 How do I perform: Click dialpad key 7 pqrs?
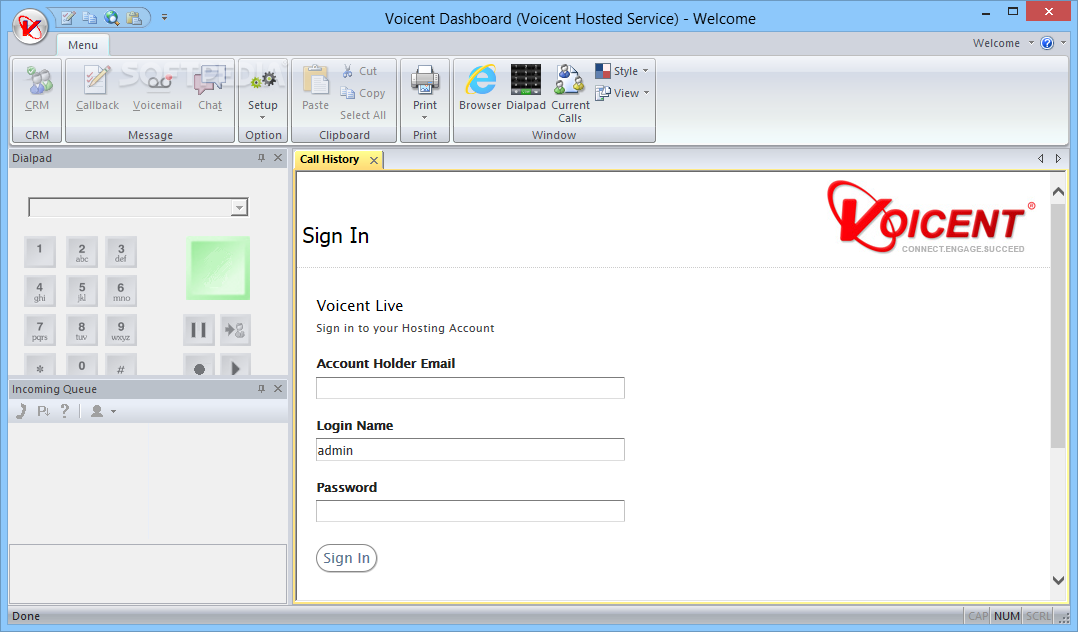click(39, 330)
